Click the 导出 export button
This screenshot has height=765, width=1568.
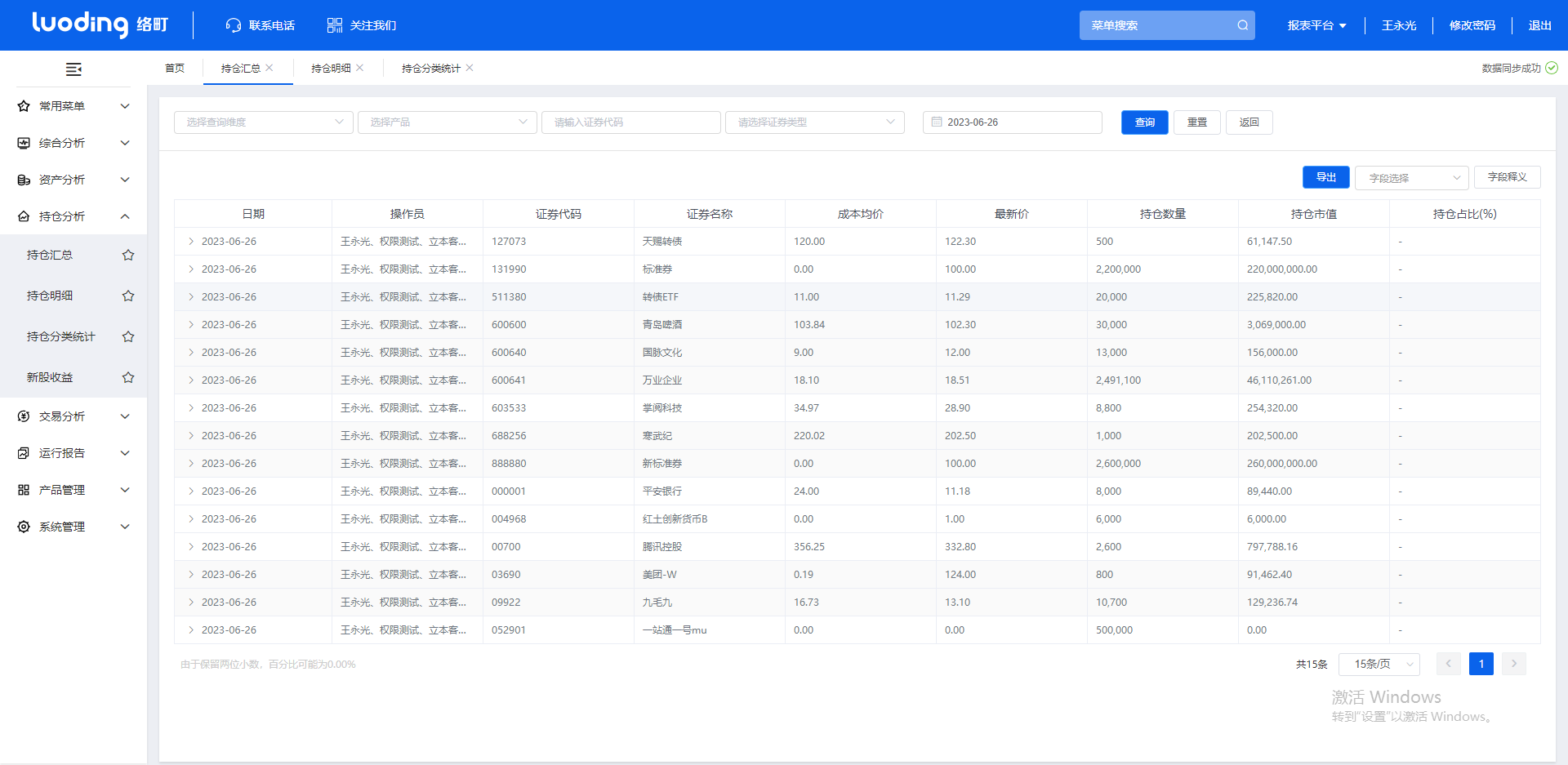(x=1326, y=177)
